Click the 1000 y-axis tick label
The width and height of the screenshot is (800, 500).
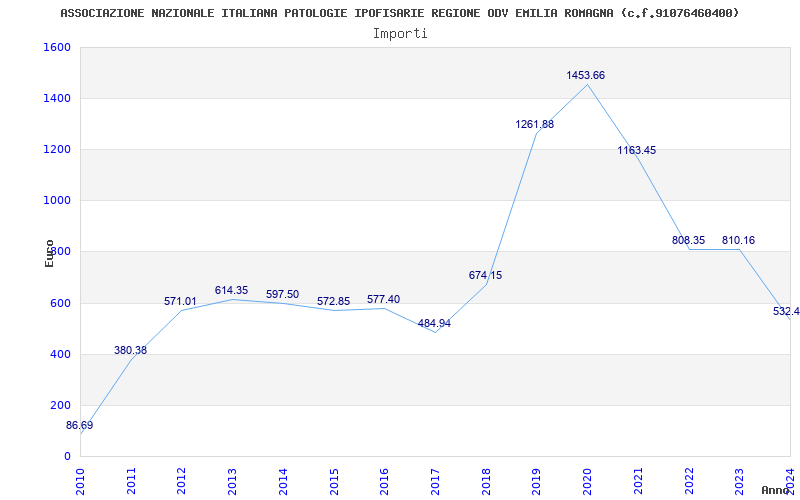(57, 201)
